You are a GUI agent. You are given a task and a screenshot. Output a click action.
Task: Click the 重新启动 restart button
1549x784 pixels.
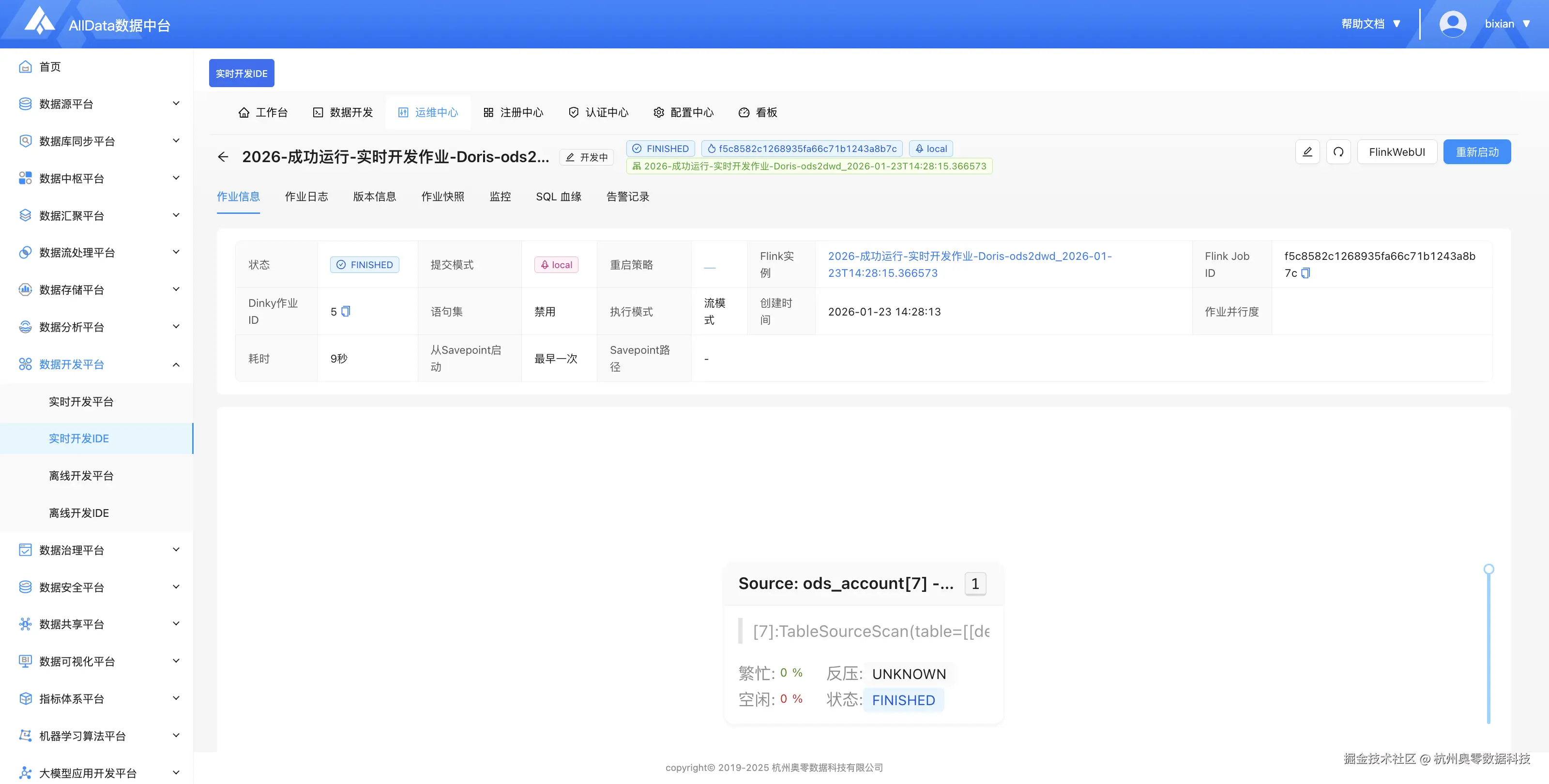tap(1477, 151)
